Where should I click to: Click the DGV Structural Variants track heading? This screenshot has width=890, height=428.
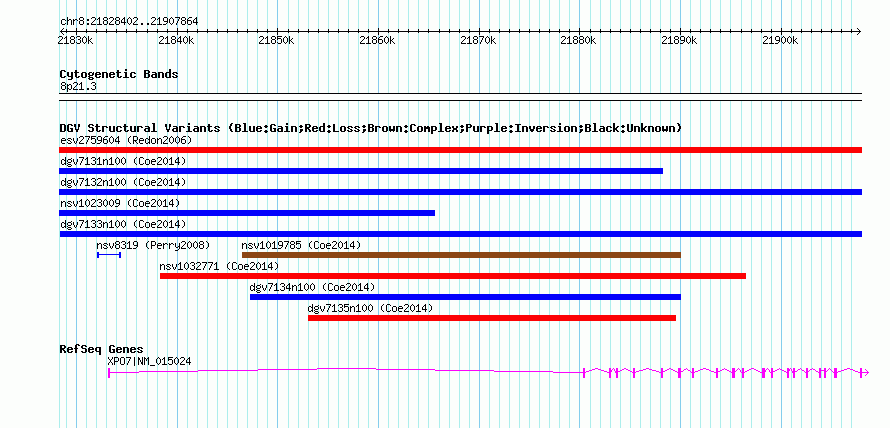(371, 128)
